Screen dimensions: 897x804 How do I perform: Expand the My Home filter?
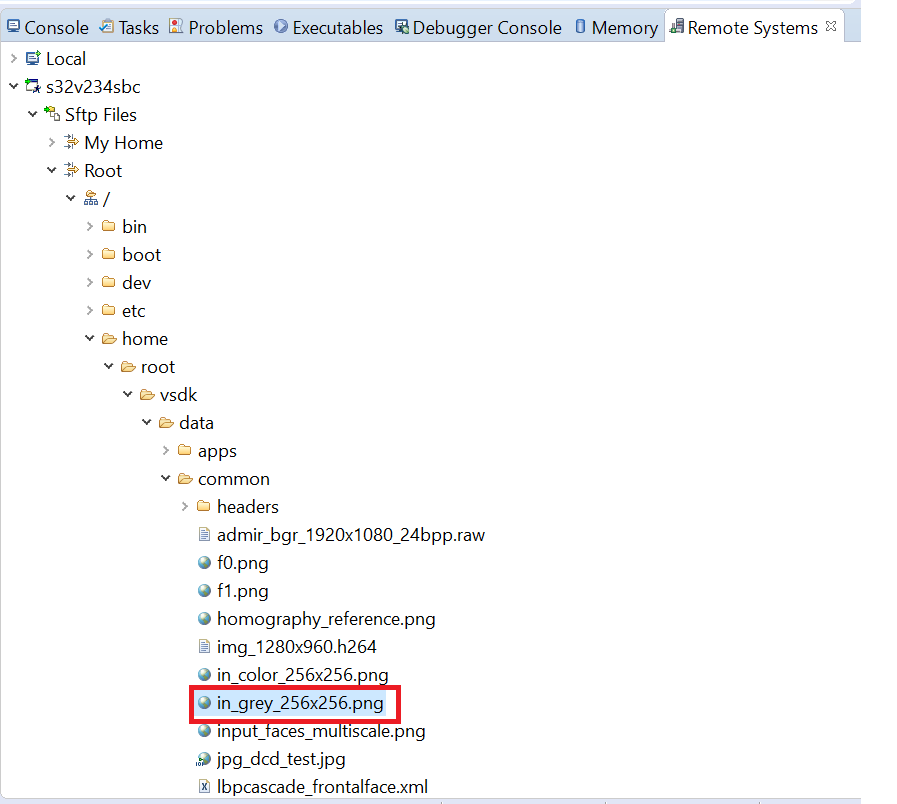pyautogui.click(x=51, y=142)
